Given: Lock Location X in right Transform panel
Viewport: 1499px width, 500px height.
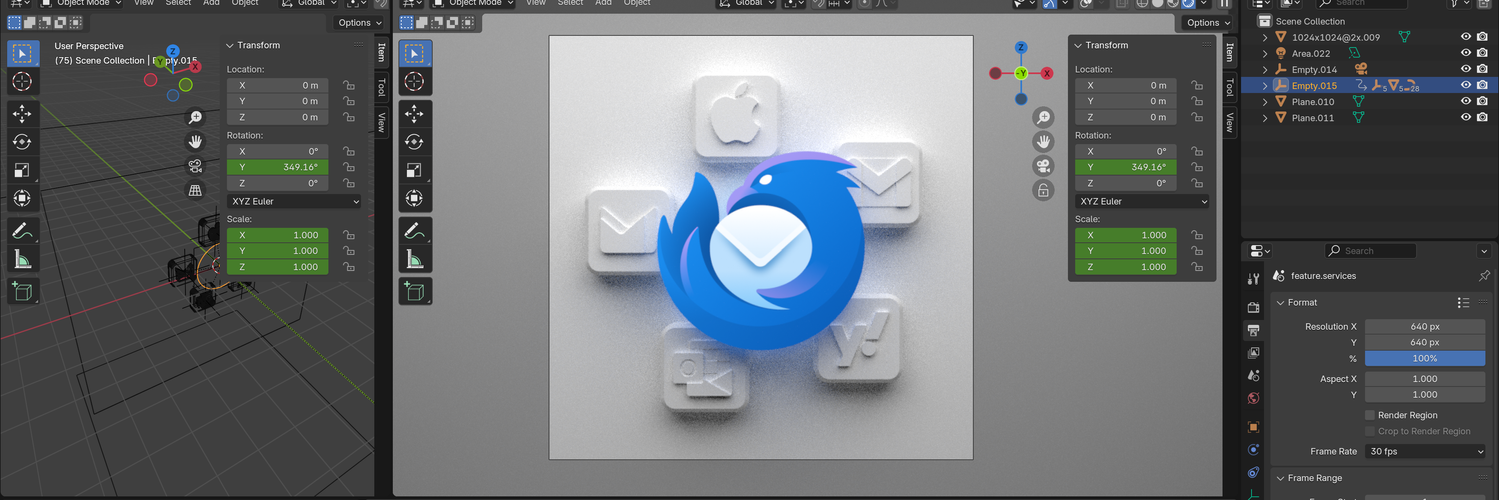Looking at the screenshot, I should (x=1197, y=85).
